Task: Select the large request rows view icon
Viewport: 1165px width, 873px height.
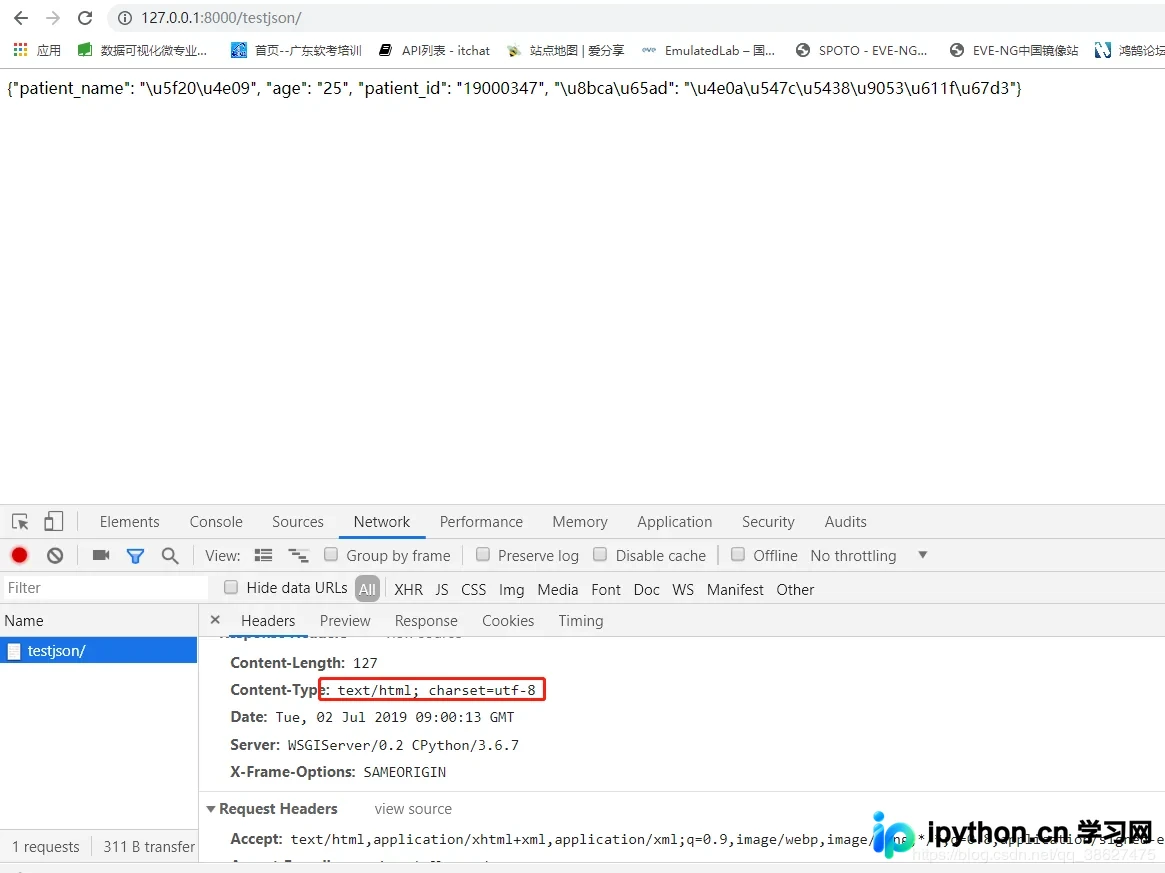Action: click(263, 555)
